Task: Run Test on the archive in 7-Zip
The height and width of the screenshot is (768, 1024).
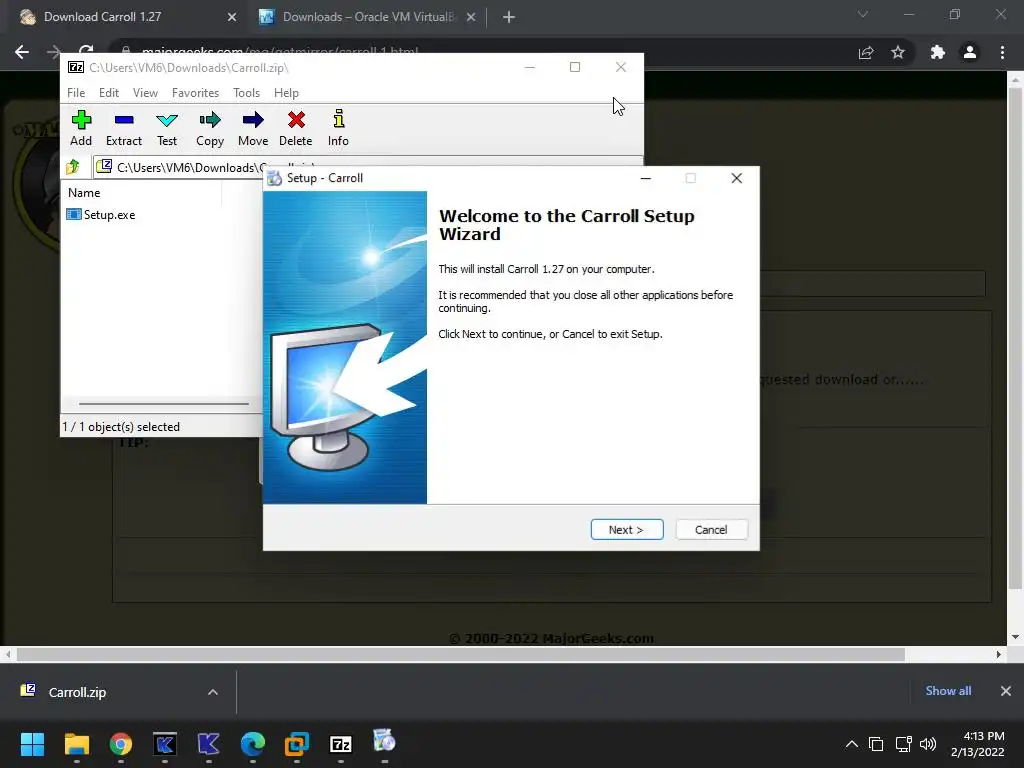Action: tap(167, 128)
